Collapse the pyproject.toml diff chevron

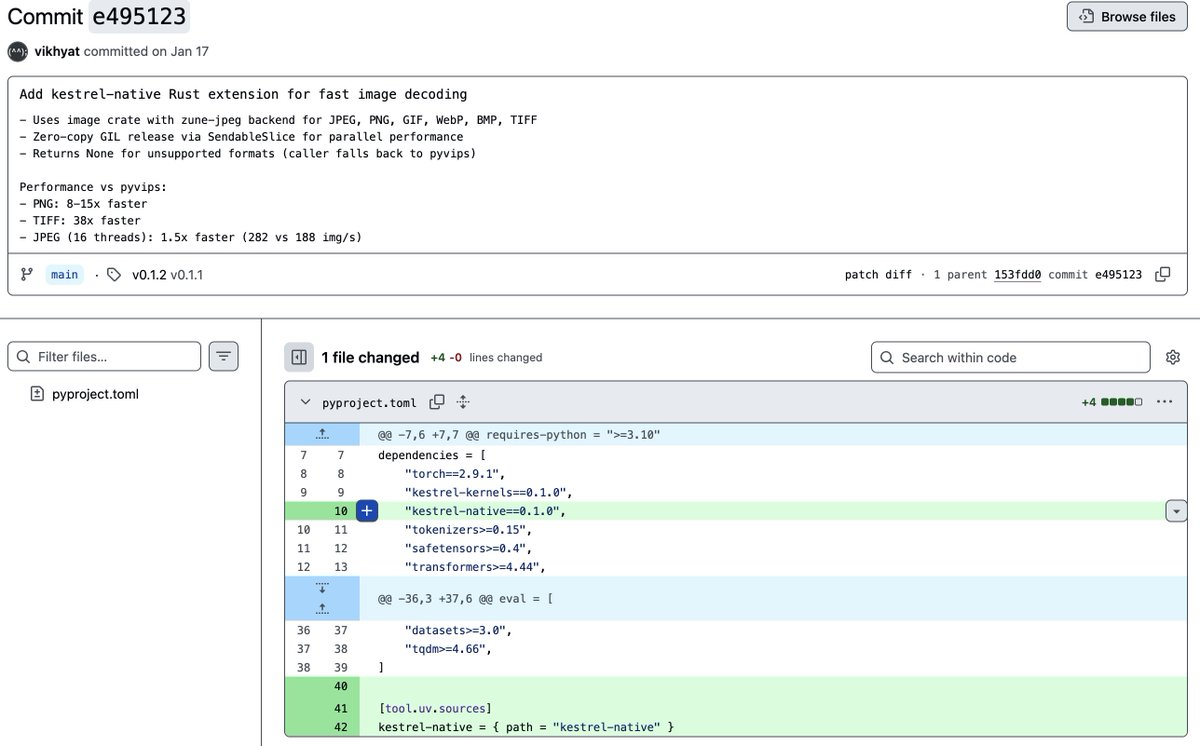(x=305, y=402)
